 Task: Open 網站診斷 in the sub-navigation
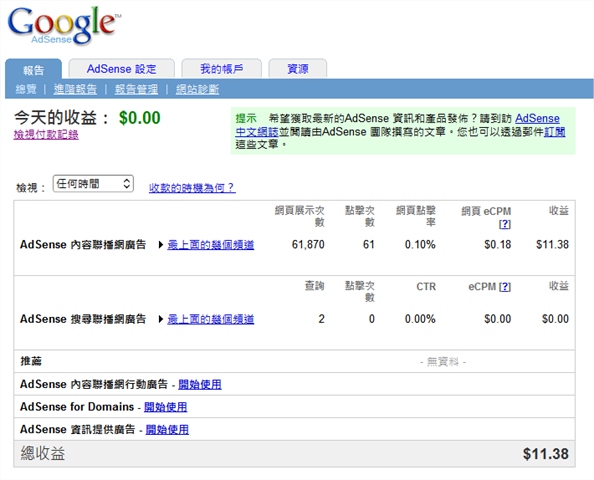(197, 89)
